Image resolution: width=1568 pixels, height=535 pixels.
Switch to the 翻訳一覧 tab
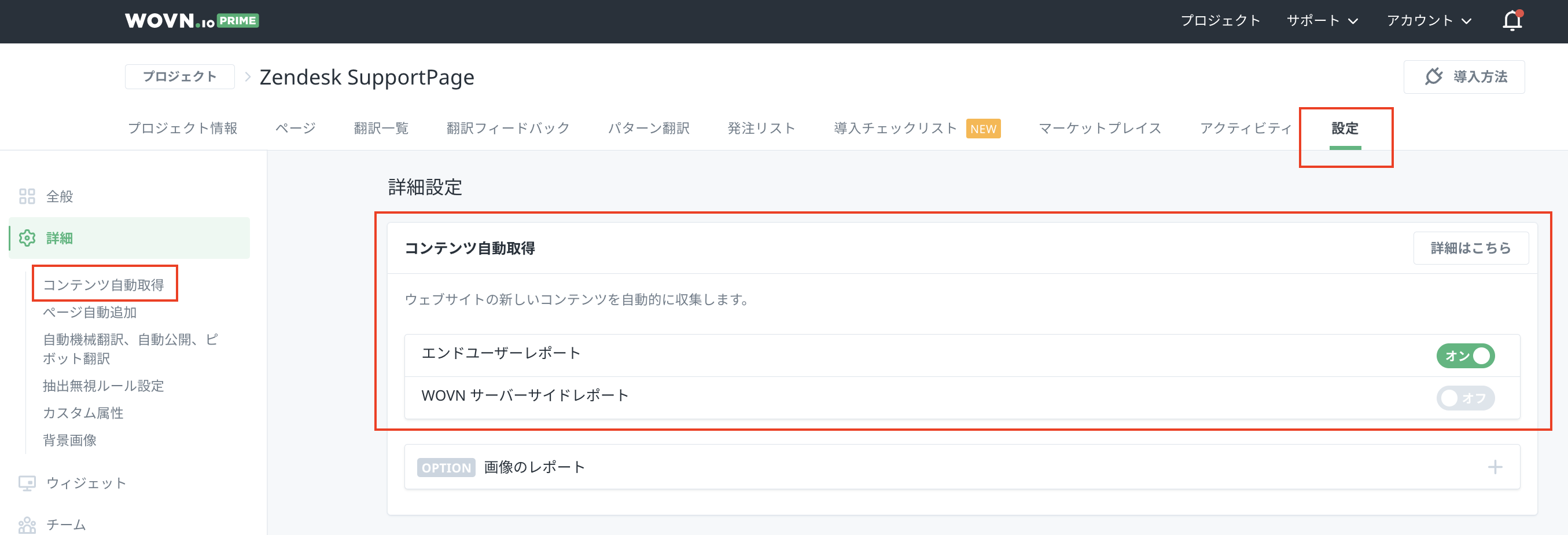[x=381, y=129]
